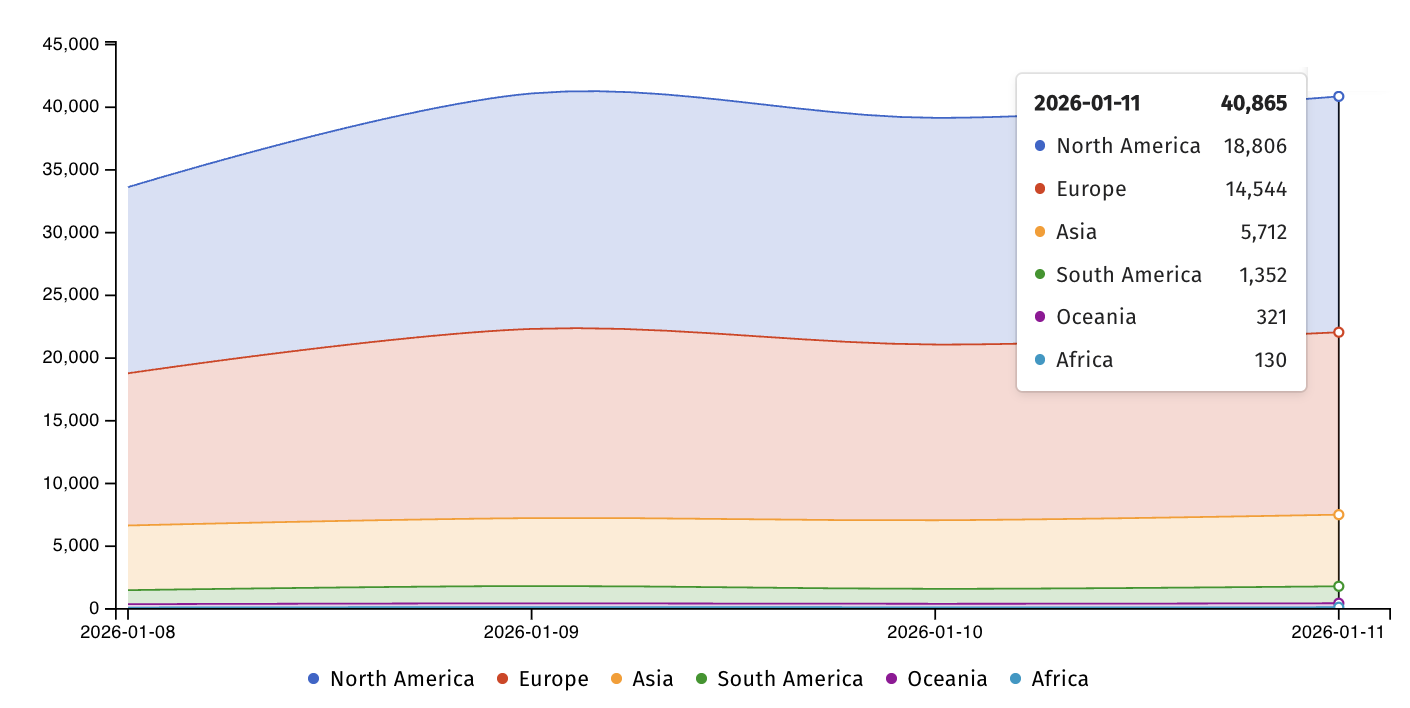Click the tooltip total 40,865
The width and height of the screenshot is (1410, 708).
pos(1253,103)
